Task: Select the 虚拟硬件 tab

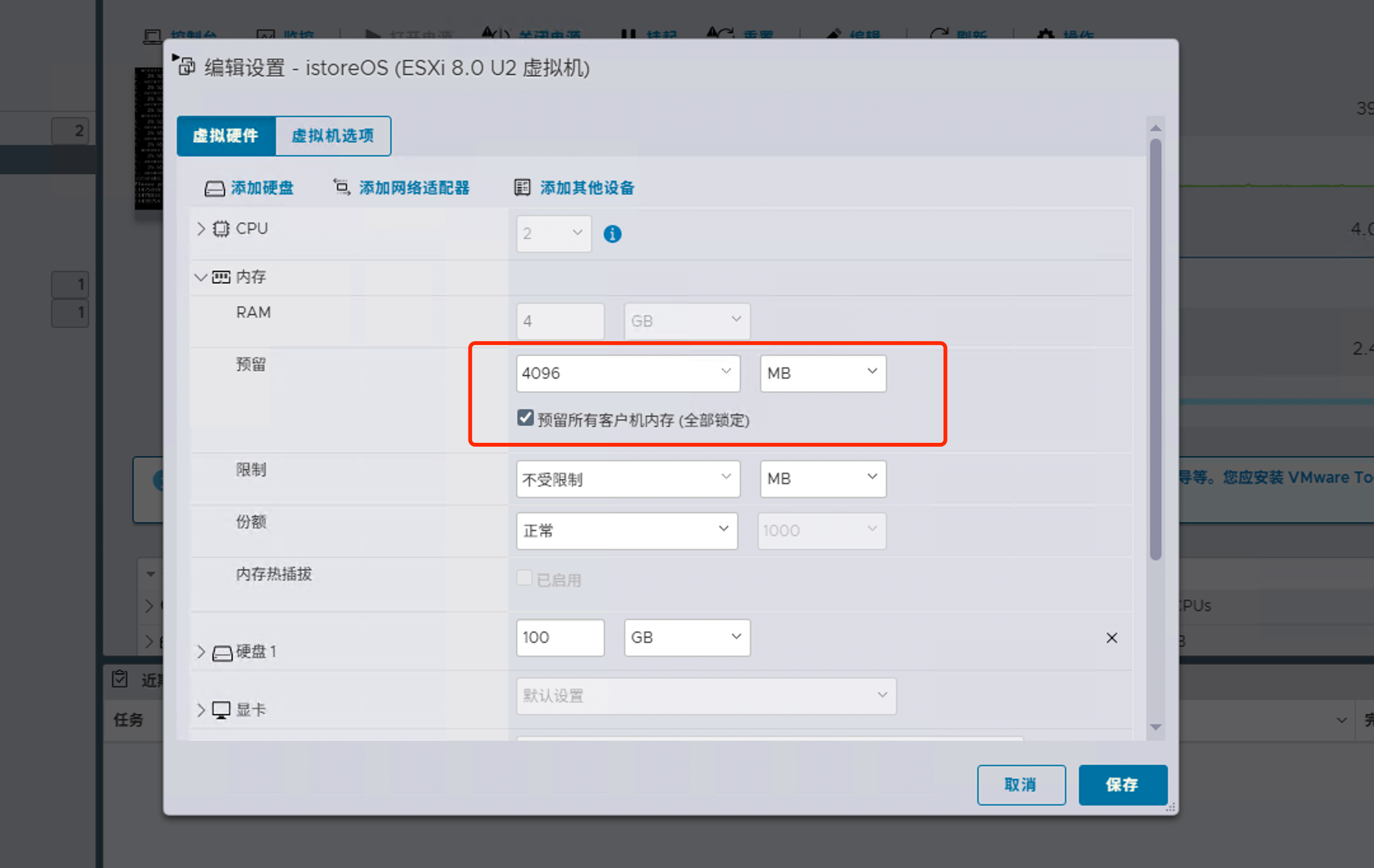Action: pos(226,136)
